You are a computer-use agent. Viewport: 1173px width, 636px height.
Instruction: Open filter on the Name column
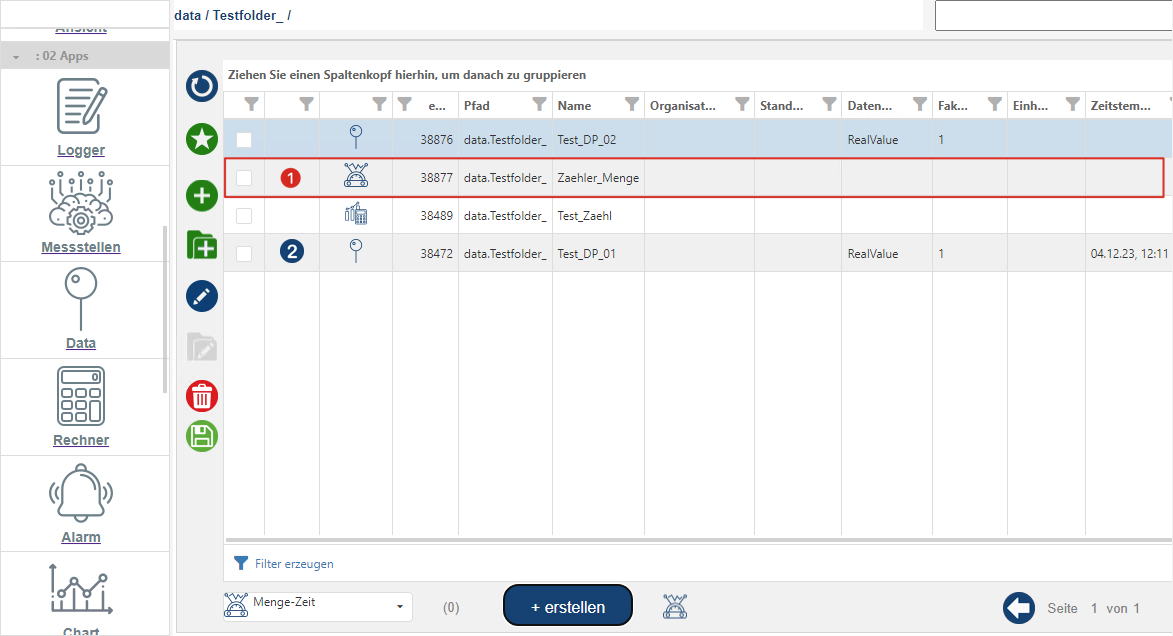tap(632, 104)
